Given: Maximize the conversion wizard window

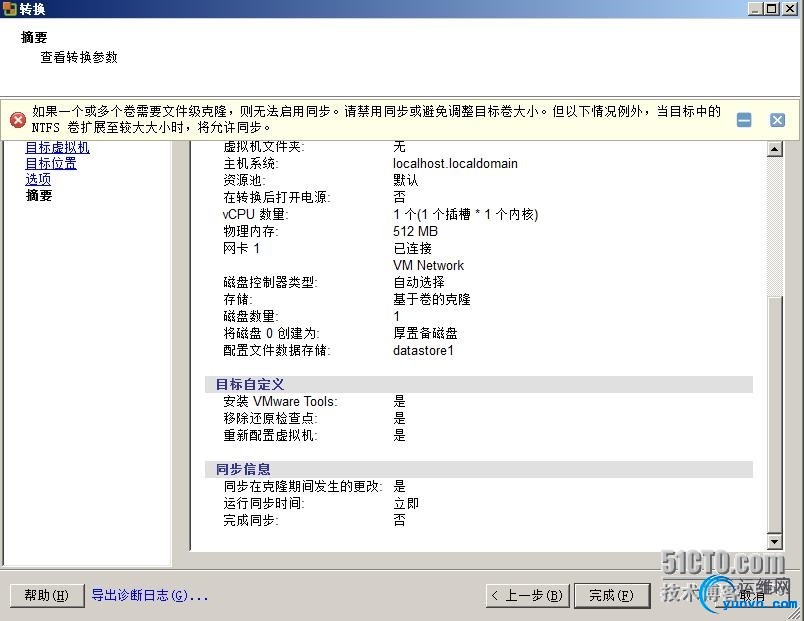Looking at the screenshot, I should pos(773,8).
